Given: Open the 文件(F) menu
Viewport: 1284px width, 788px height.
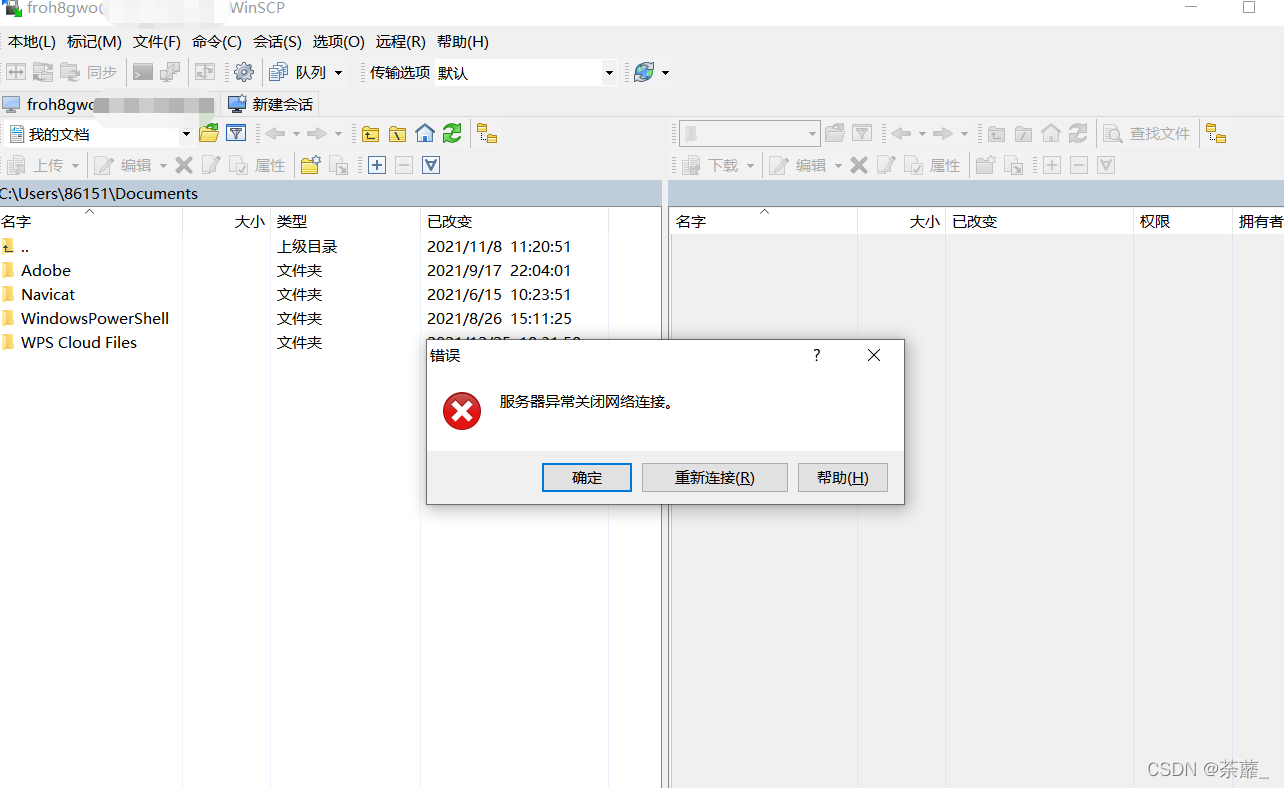Looking at the screenshot, I should coord(157,41).
